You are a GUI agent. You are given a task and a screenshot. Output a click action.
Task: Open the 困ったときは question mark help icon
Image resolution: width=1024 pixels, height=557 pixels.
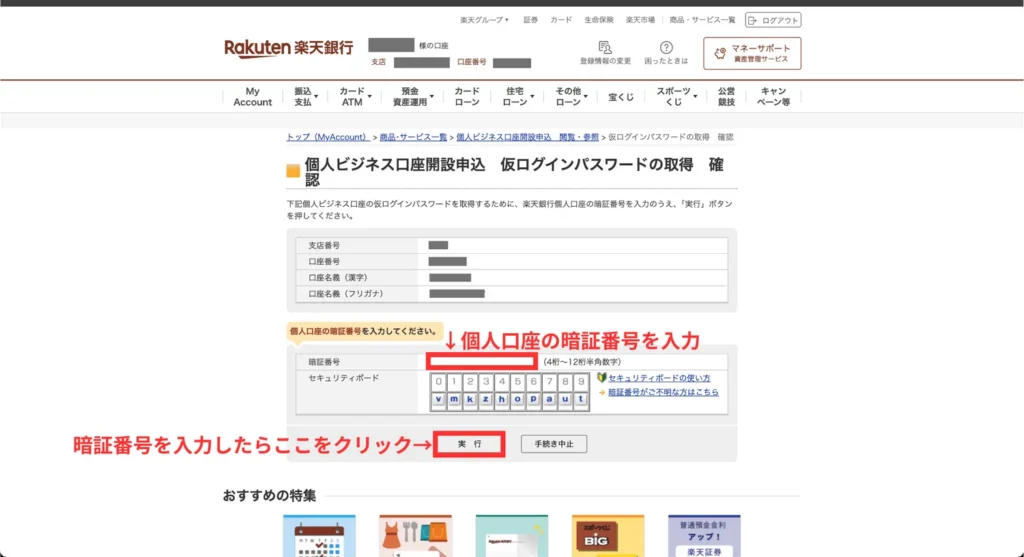point(666,47)
